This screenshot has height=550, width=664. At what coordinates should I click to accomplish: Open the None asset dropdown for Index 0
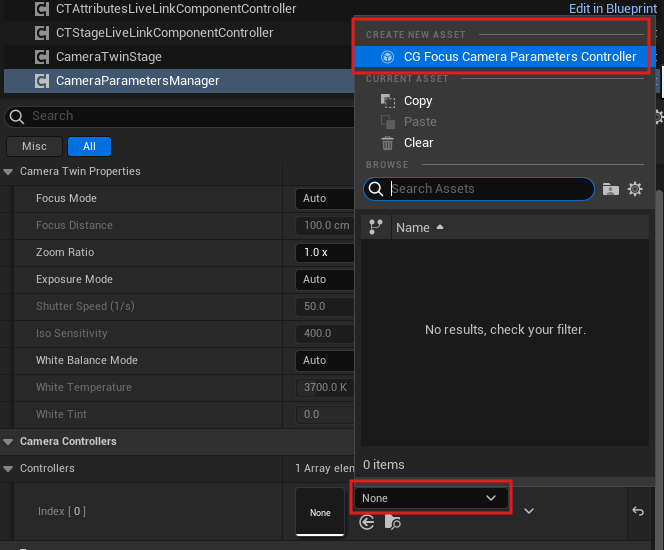click(430, 498)
